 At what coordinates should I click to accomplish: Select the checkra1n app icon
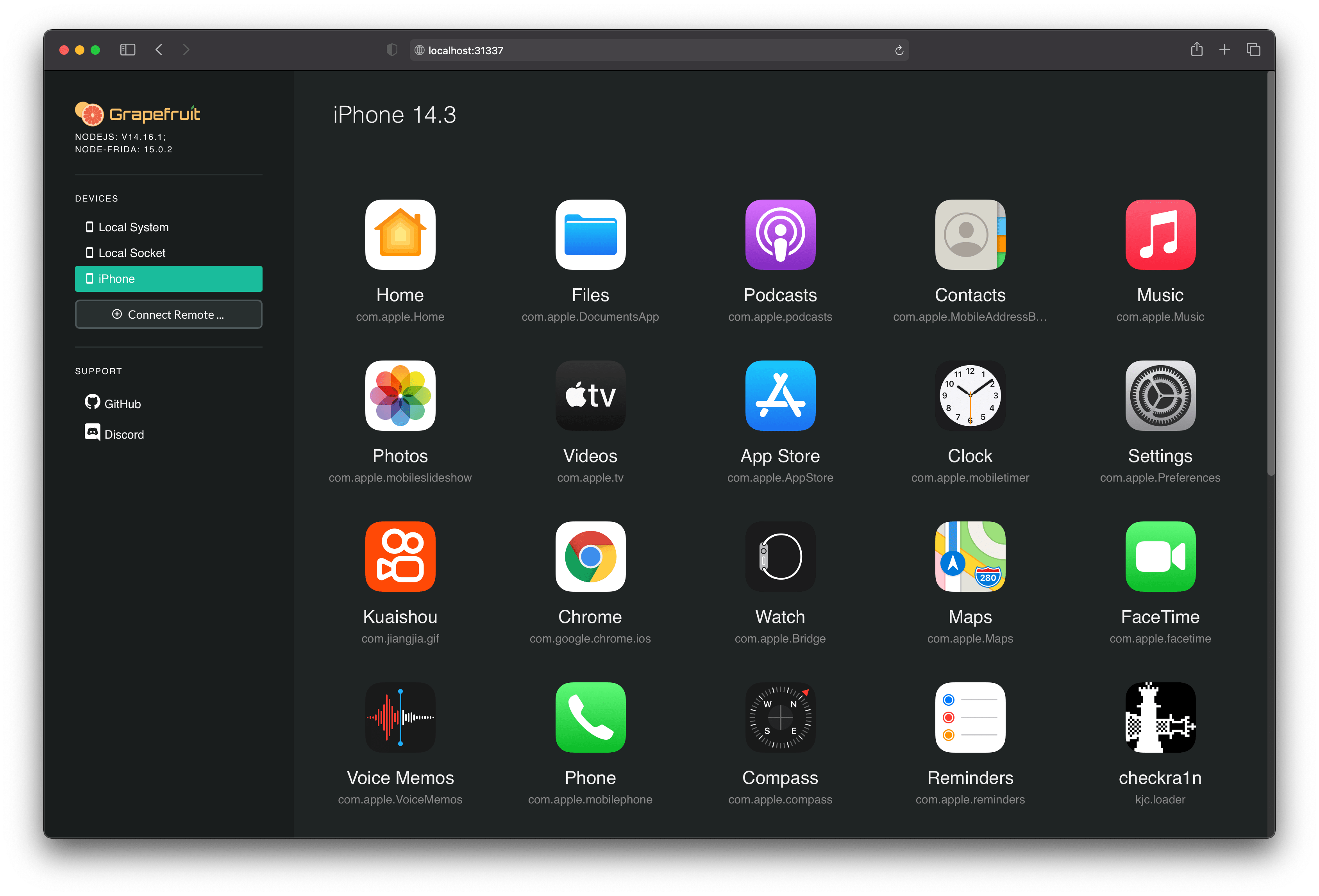click(1160, 717)
